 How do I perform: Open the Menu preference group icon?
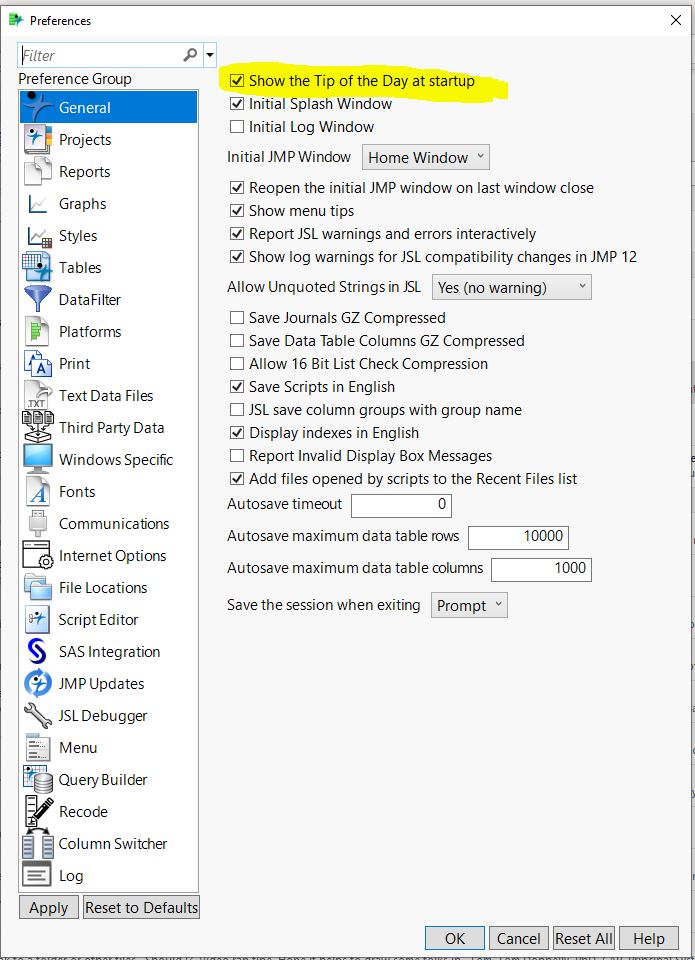coord(38,748)
